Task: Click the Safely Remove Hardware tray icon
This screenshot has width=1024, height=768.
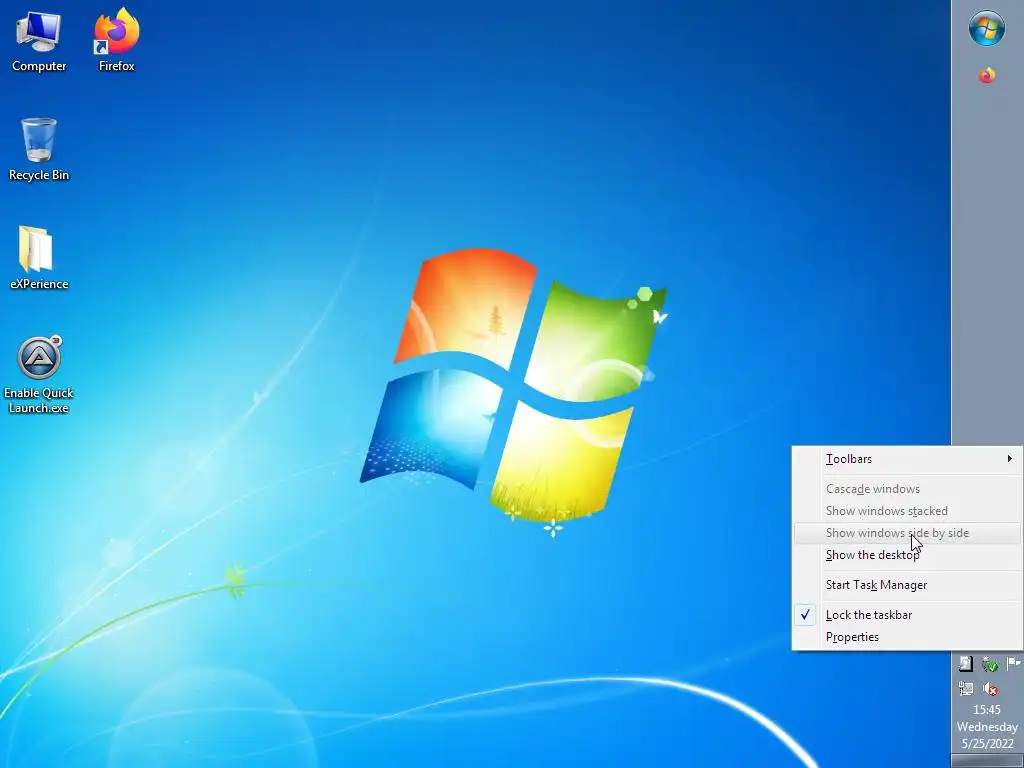Action: tap(990, 665)
